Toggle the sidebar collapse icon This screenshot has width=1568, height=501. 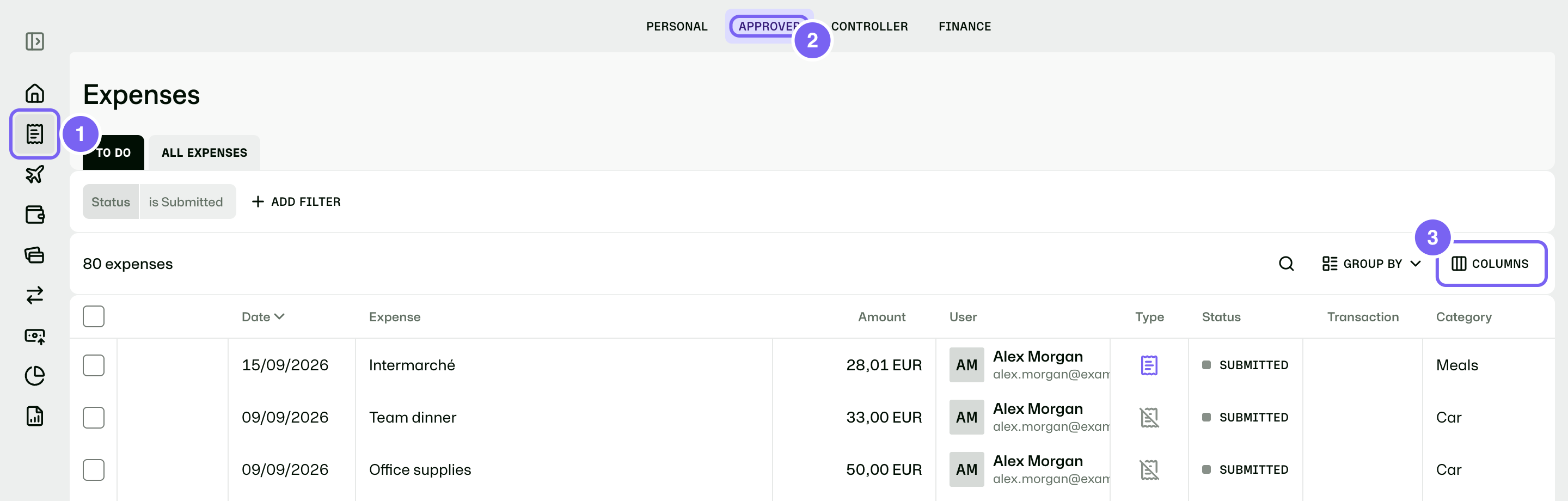35,41
